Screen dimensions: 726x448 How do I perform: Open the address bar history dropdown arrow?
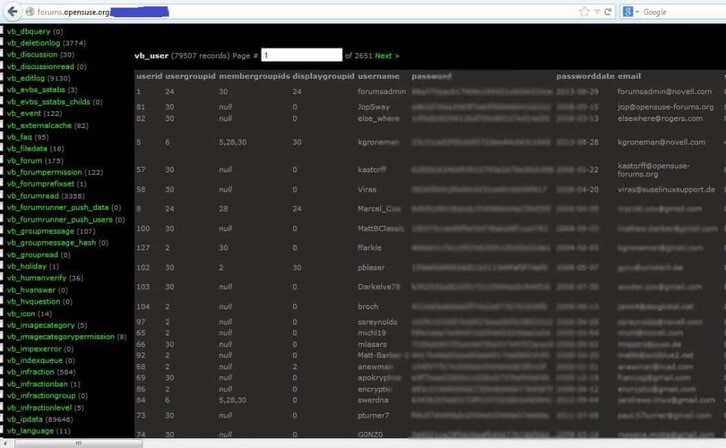597,12
